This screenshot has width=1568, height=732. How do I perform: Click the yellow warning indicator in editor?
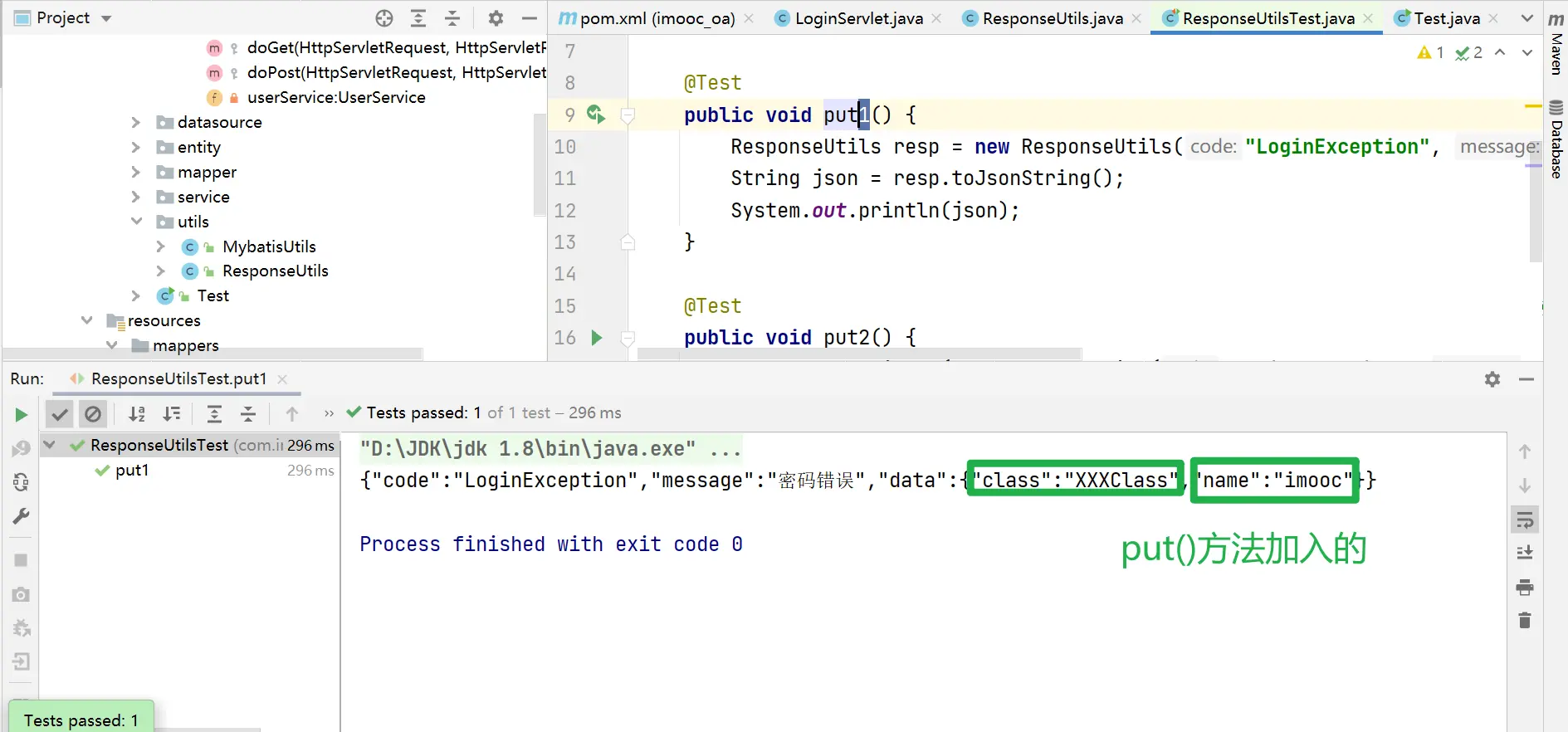click(1430, 53)
